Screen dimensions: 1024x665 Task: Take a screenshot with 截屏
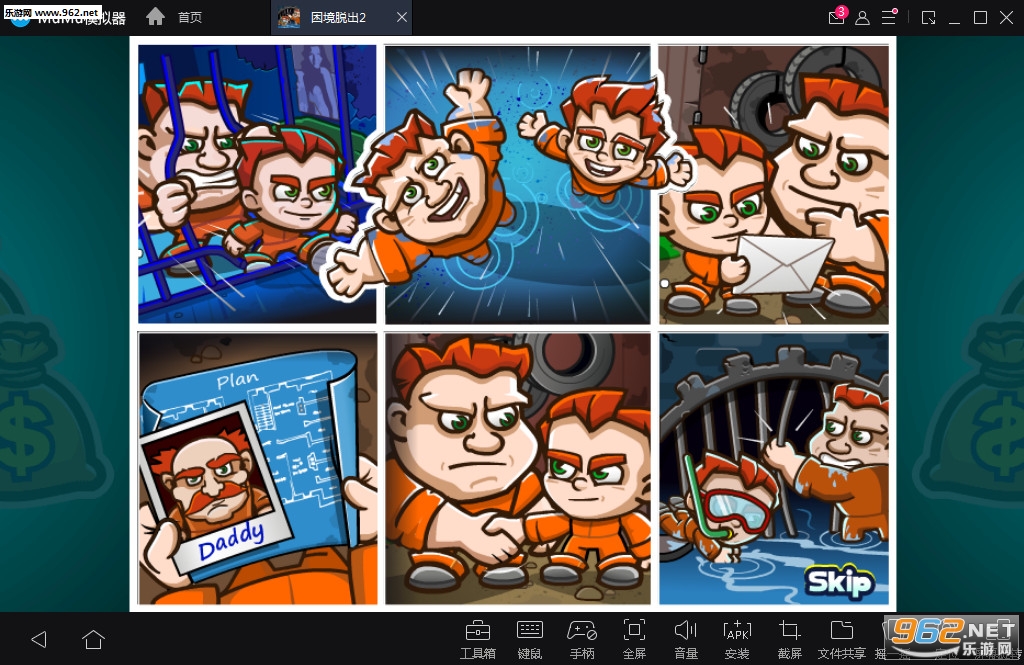(x=789, y=637)
